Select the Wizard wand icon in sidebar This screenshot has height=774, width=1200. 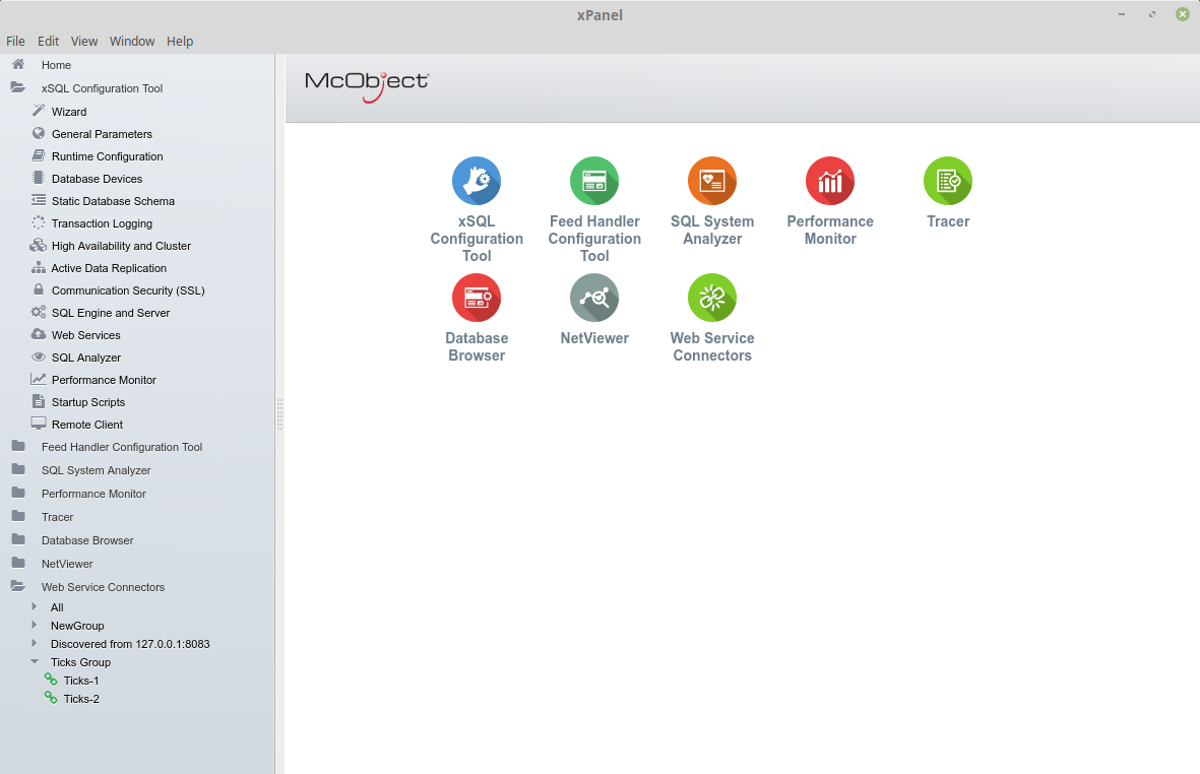(39, 111)
